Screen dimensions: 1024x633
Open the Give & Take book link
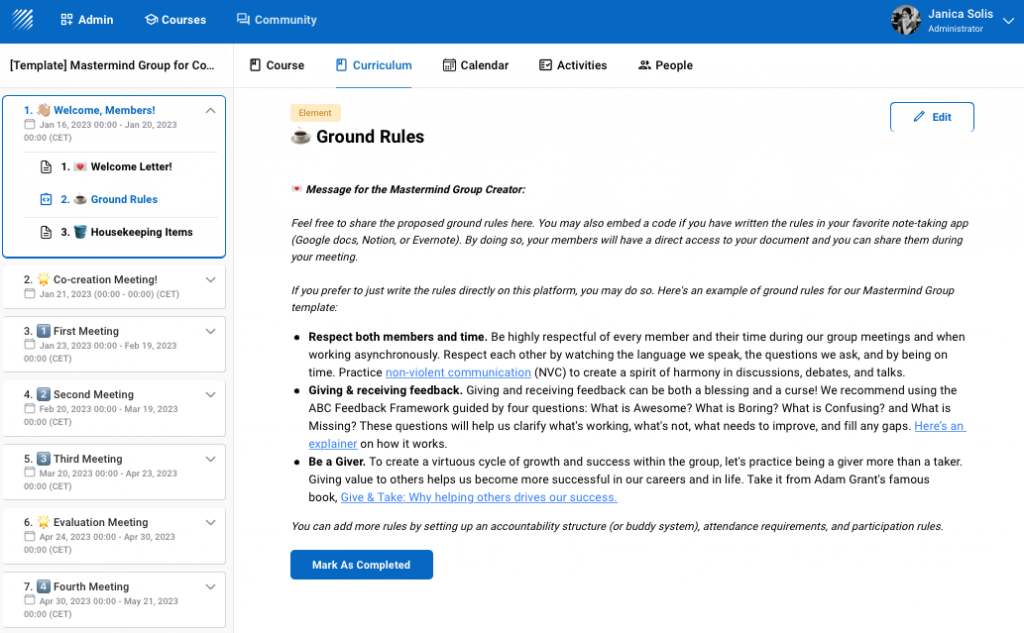[x=478, y=497]
